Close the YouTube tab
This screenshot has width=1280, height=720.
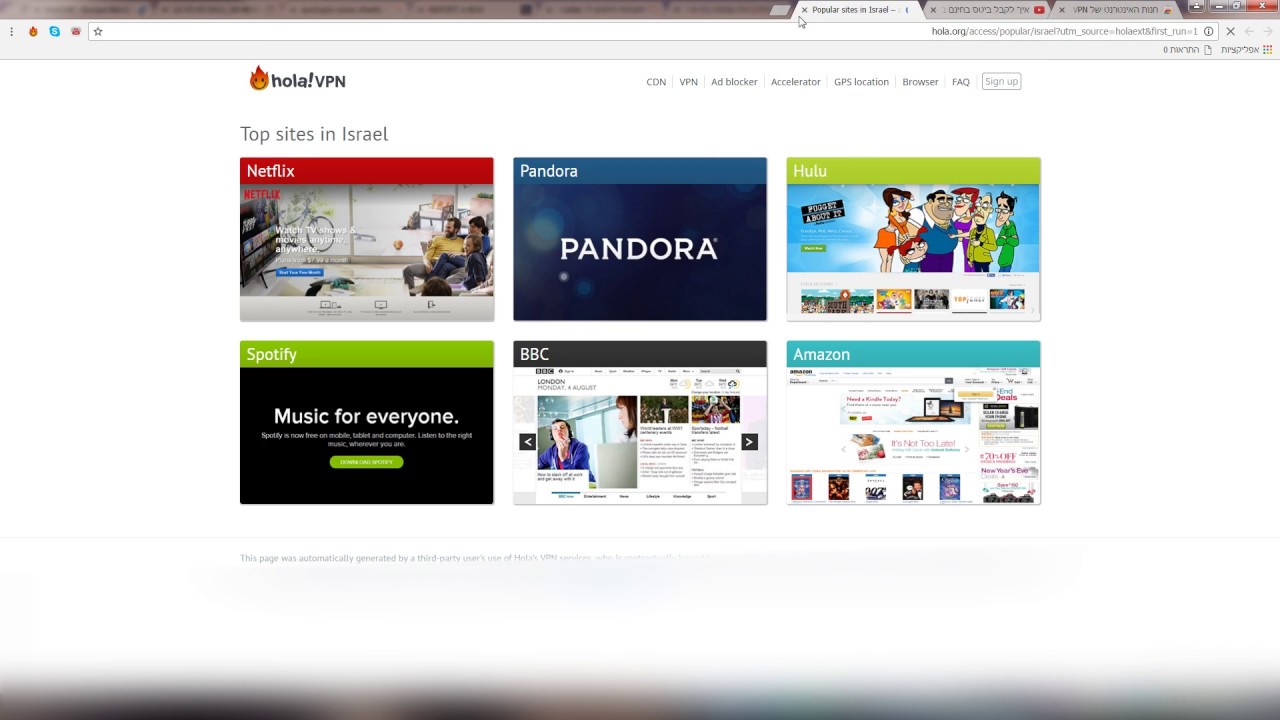click(x=933, y=10)
